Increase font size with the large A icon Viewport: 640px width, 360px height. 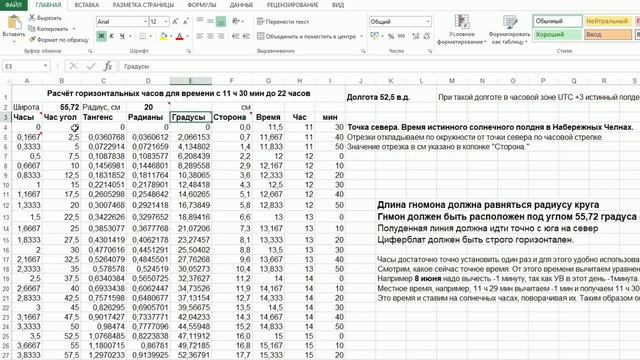point(176,22)
